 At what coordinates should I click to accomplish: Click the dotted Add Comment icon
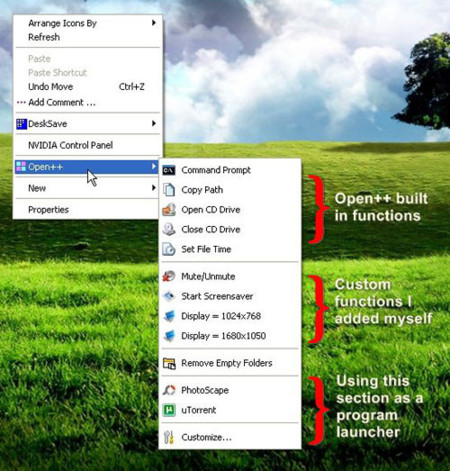21,102
